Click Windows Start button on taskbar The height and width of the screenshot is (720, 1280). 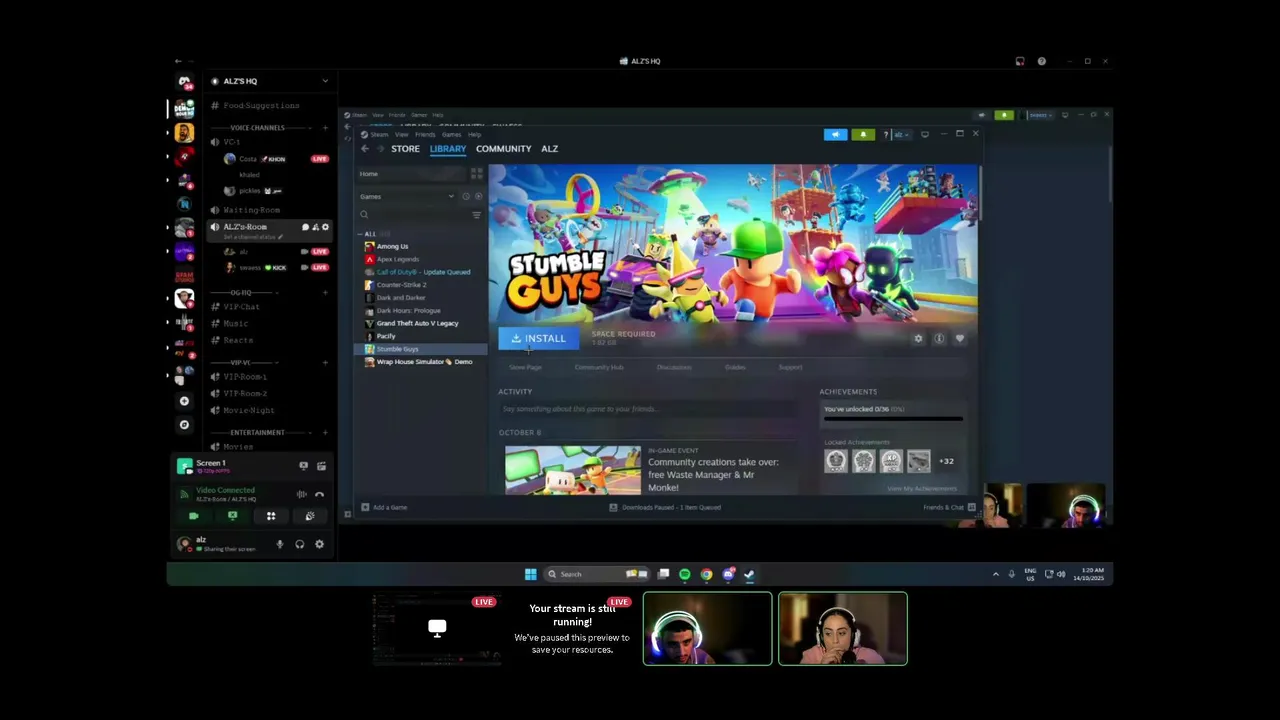tap(531, 575)
